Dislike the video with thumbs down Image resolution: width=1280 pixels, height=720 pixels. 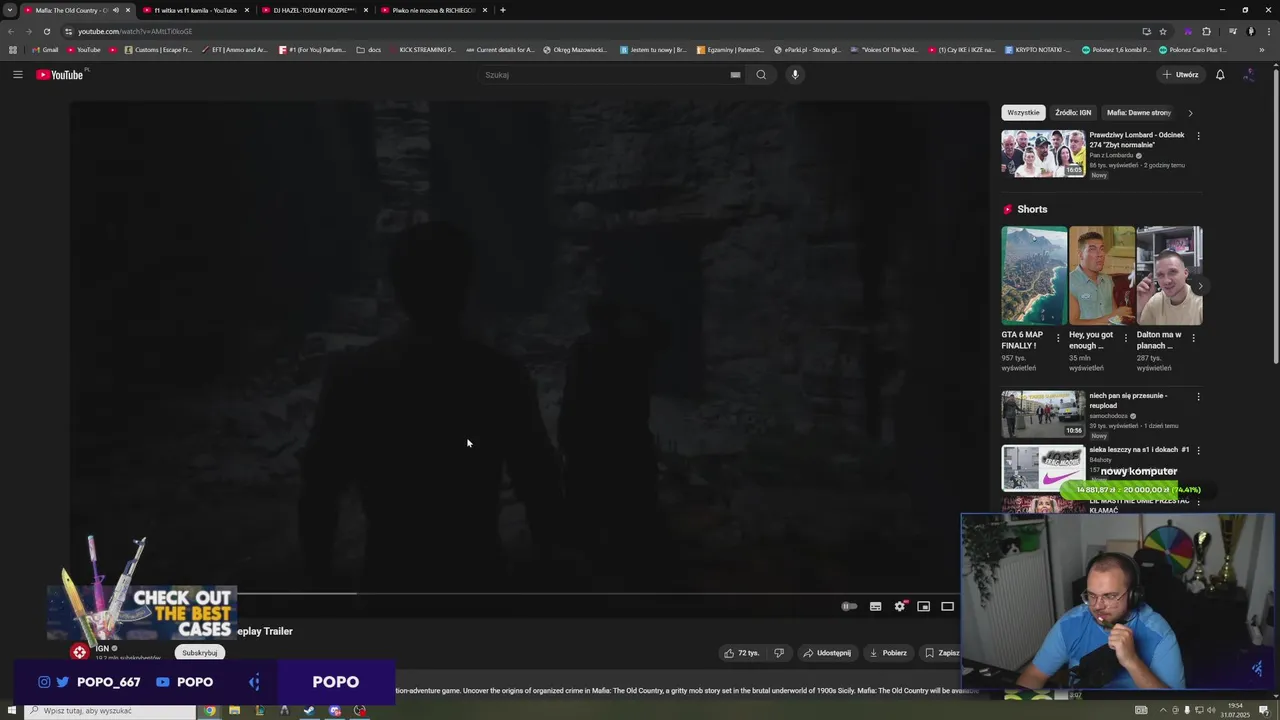click(779, 653)
